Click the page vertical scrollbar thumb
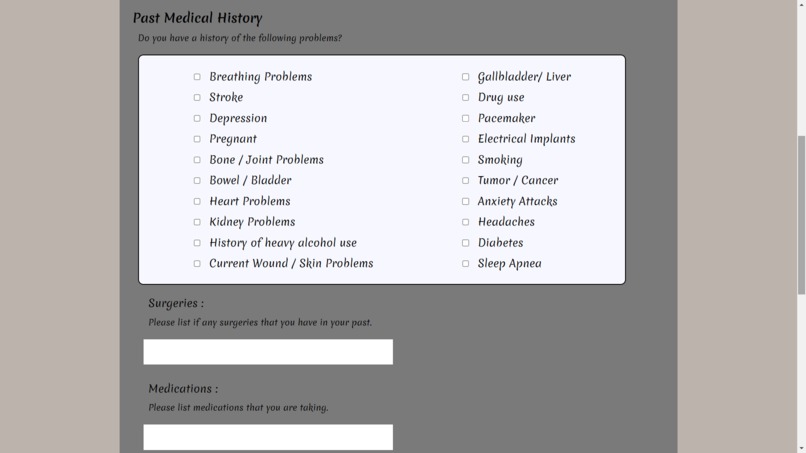This screenshot has width=806, height=453. coord(801,215)
